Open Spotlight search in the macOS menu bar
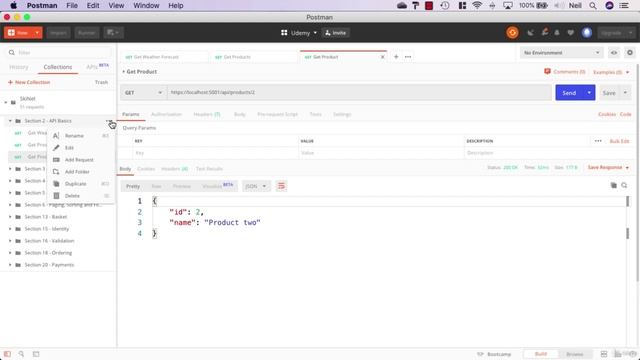Viewport: 640px width, 360px height. pyautogui.click(x=593, y=6)
